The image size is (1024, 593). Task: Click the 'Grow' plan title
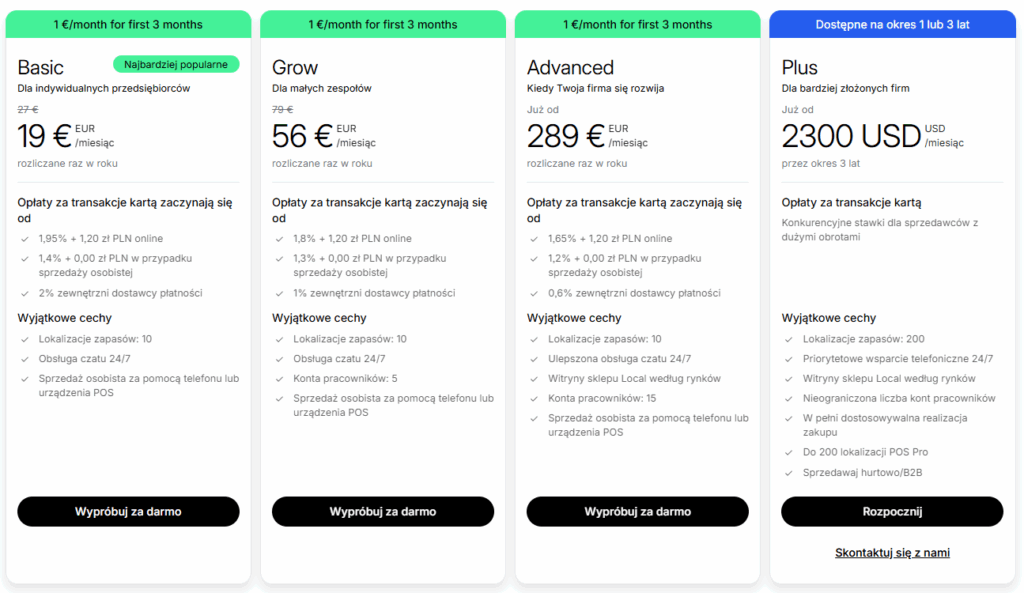tap(295, 68)
